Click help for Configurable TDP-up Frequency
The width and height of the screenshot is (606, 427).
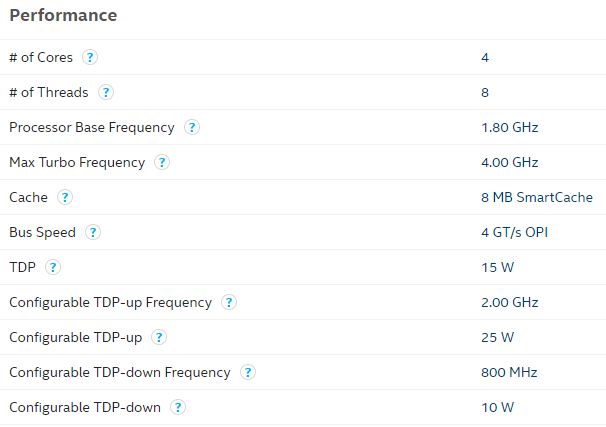(229, 302)
